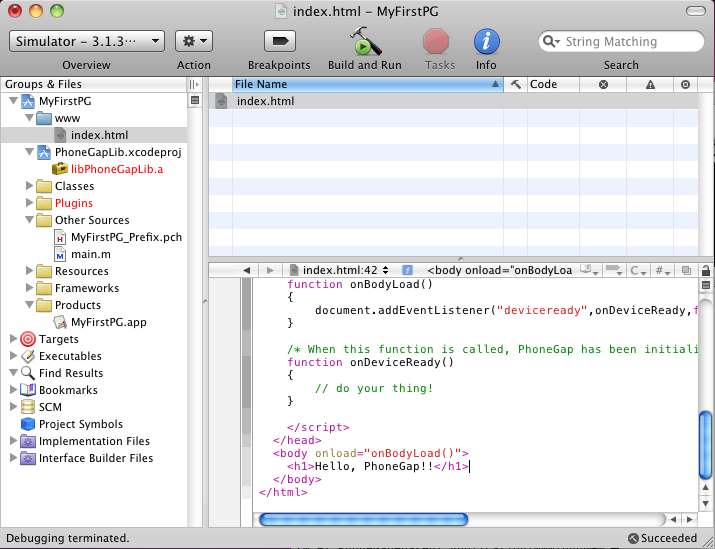The height and width of the screenshot is (549, 715).
Task: Click the Build and Run hammer icon
Action: click(365, 41)
